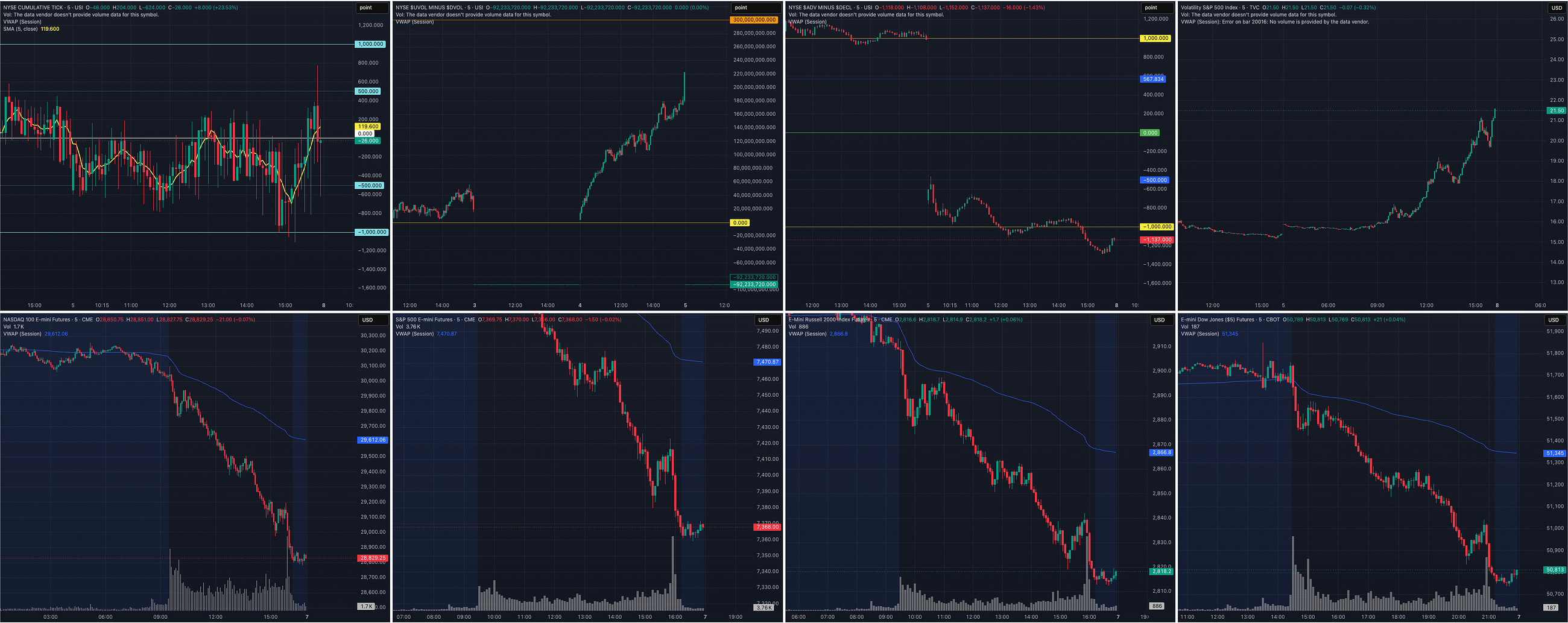The image size is (1568, 623).
Task: Click the 03:00 time label on NASDAQ chart axis
Action: [51, 617]
